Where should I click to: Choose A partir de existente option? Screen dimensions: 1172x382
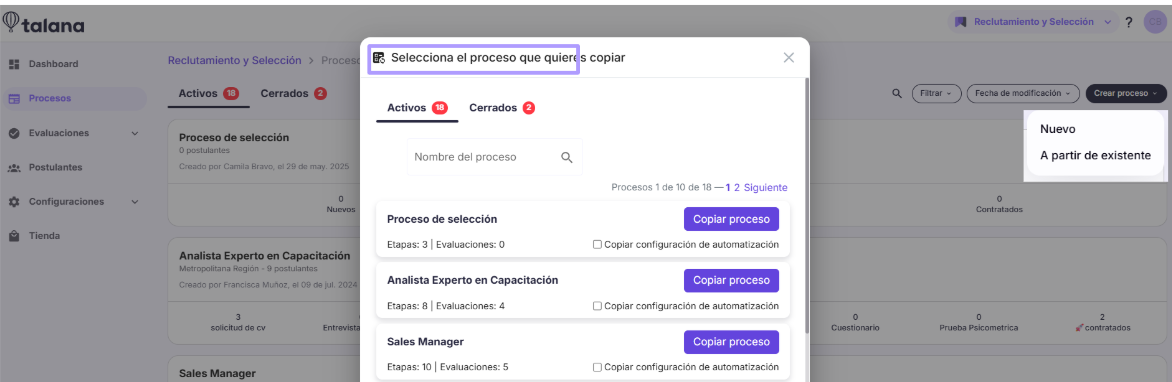pyautogui.click(x=1096, y=155)
